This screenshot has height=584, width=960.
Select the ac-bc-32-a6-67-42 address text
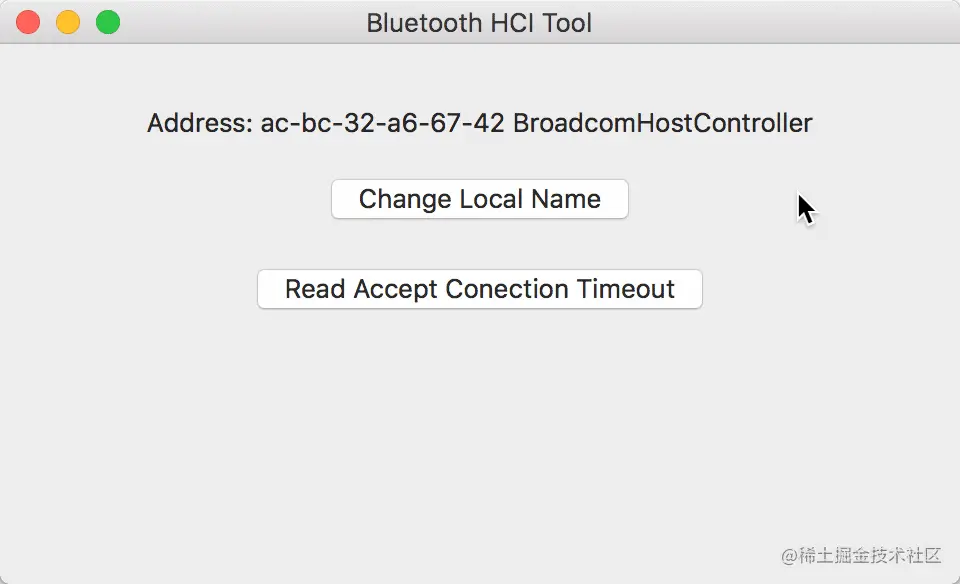(x=382, y=123)
